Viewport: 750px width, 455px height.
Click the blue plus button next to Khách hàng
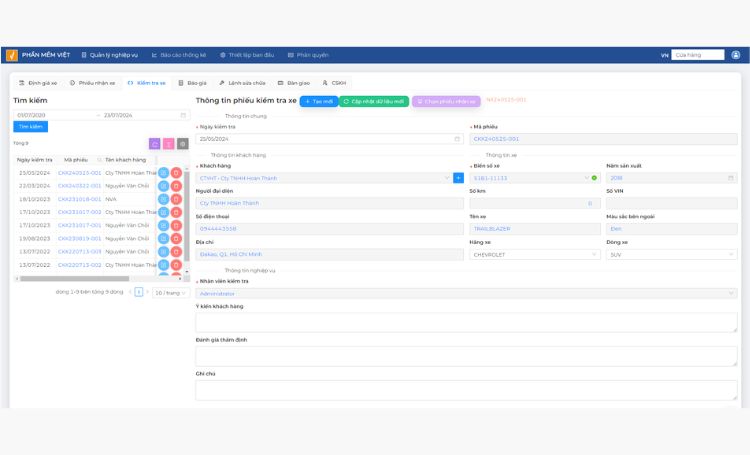click(x=458, y=178)
